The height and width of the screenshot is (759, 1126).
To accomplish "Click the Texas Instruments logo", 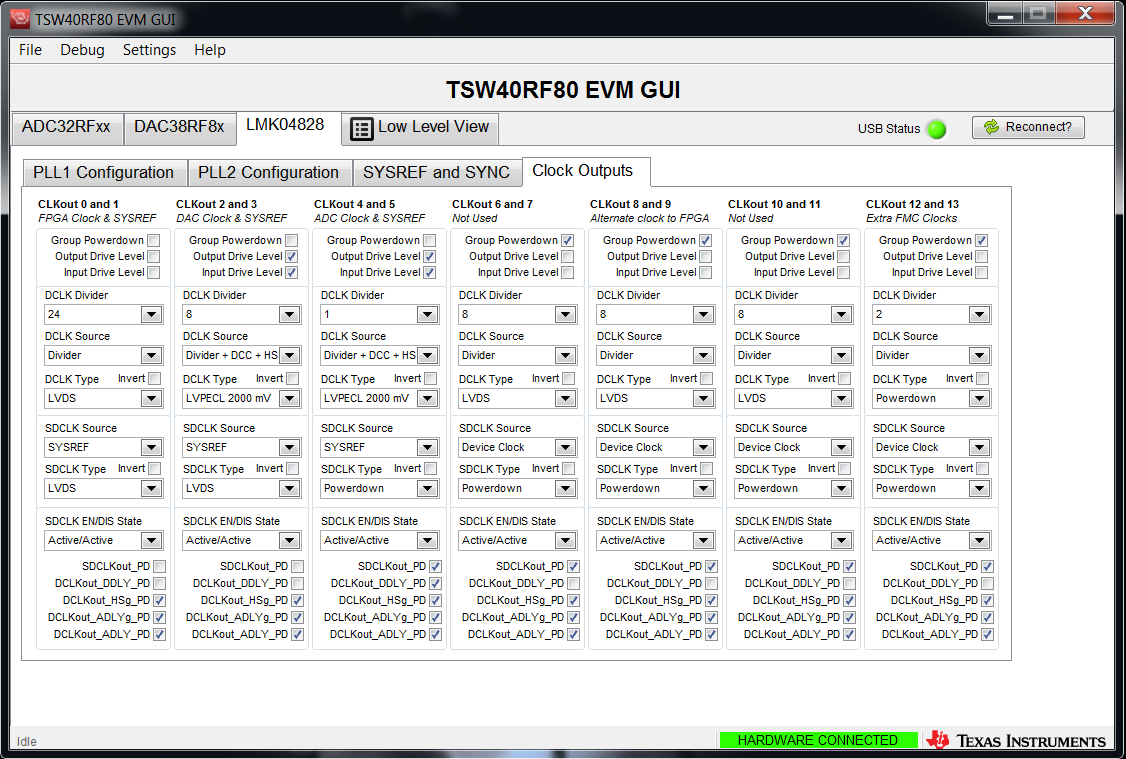I will coord(1017,740).
